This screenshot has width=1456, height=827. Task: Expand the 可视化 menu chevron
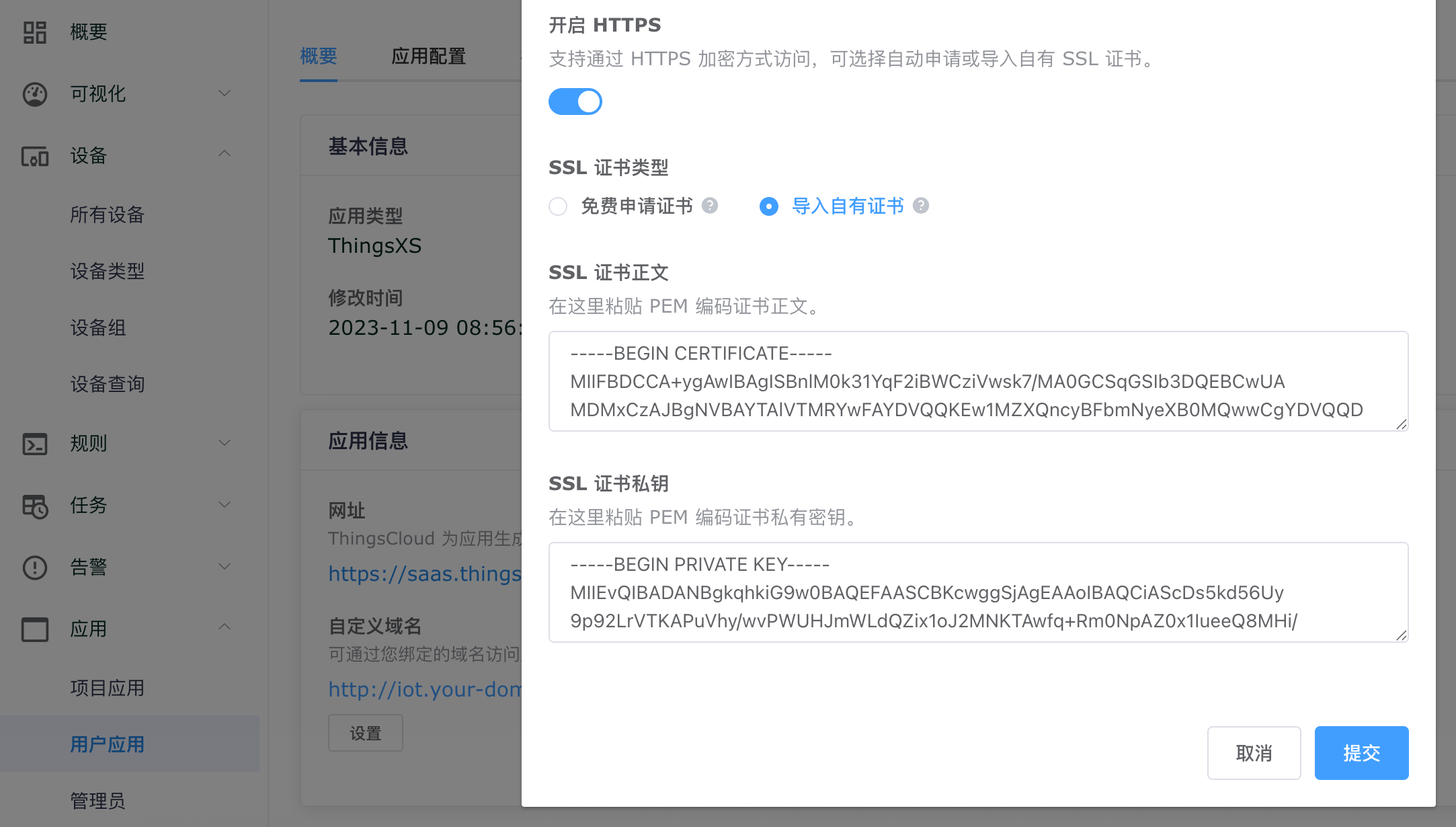225,93
